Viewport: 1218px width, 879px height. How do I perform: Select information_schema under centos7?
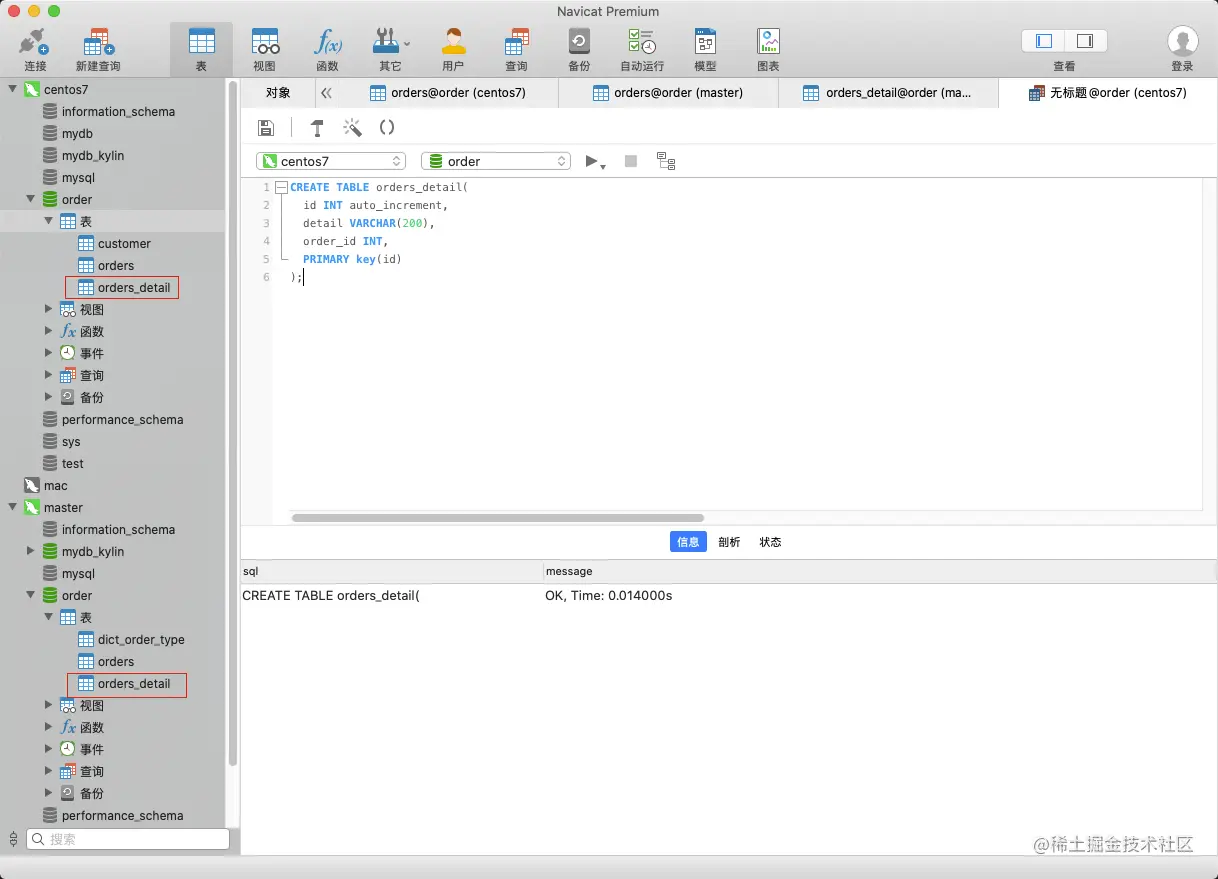[118, 111]
